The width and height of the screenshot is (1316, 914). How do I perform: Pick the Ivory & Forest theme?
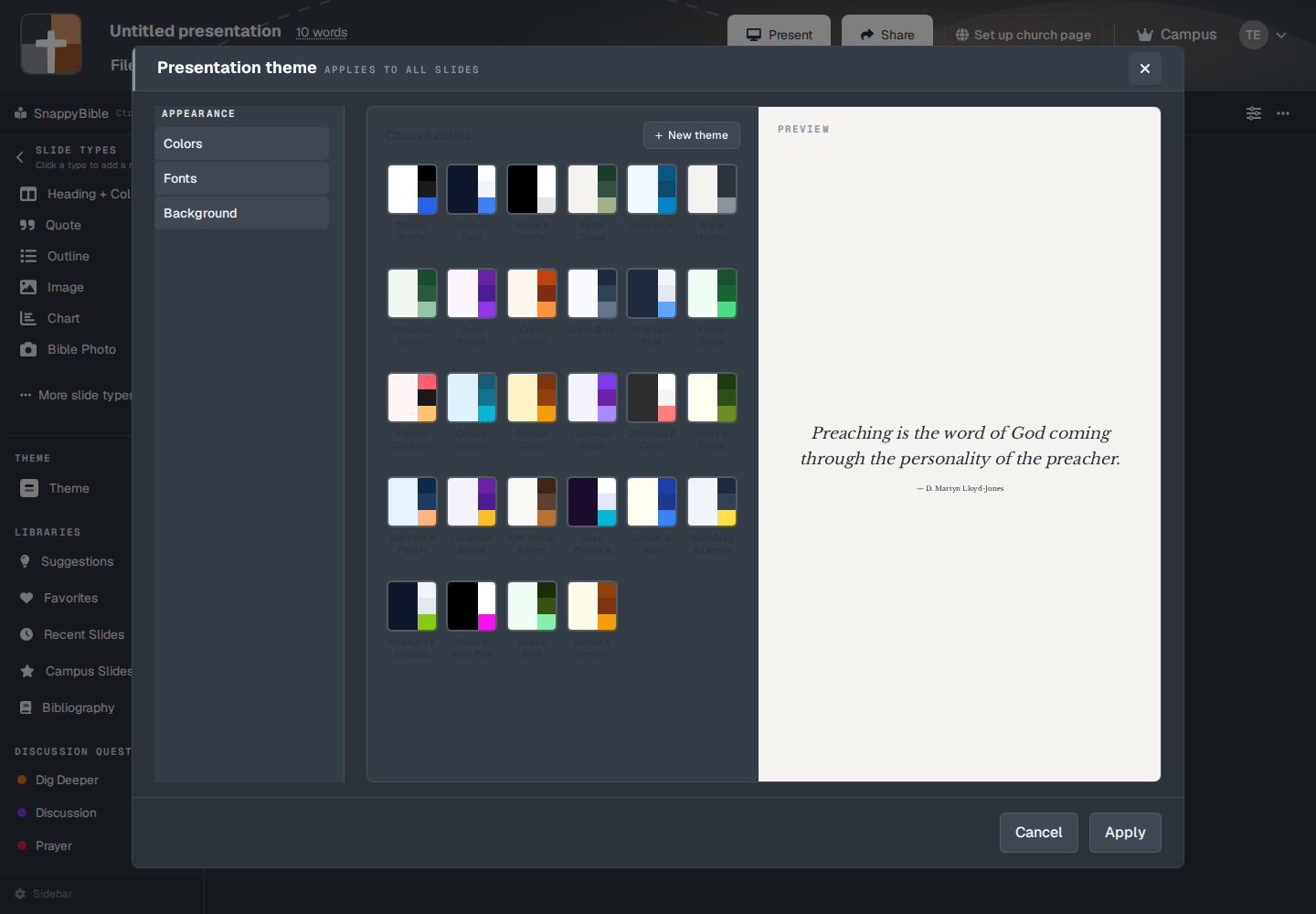click(712, 398)
